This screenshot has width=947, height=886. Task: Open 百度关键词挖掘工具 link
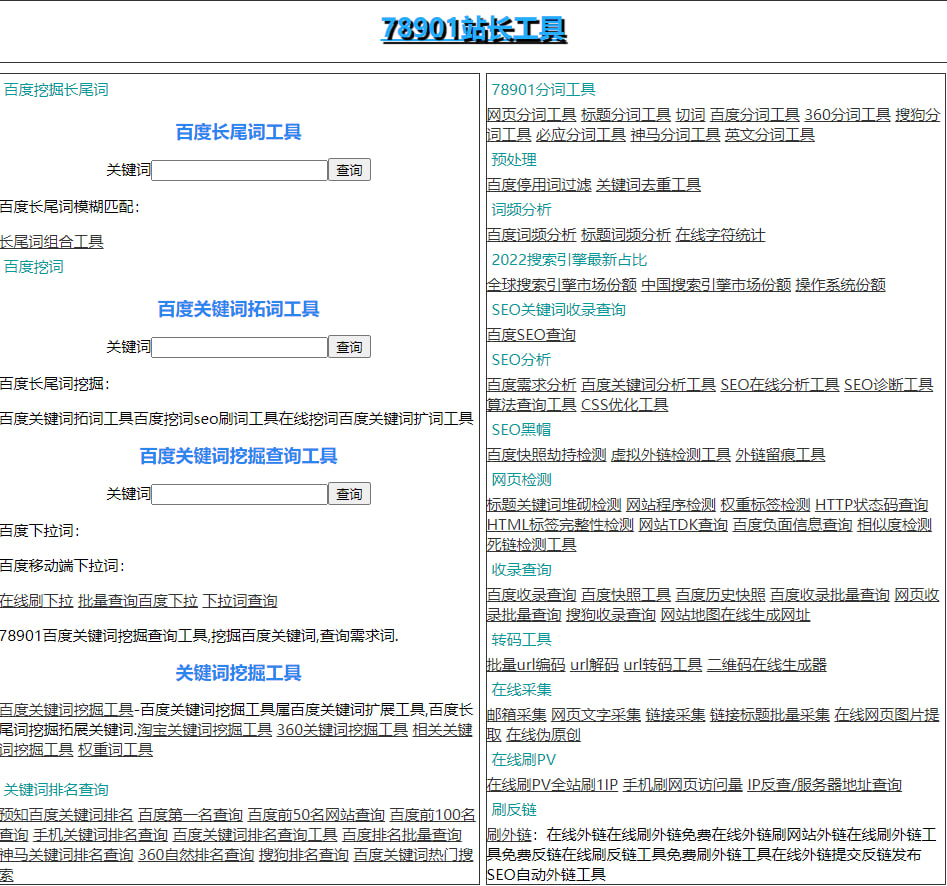(66, 710)
